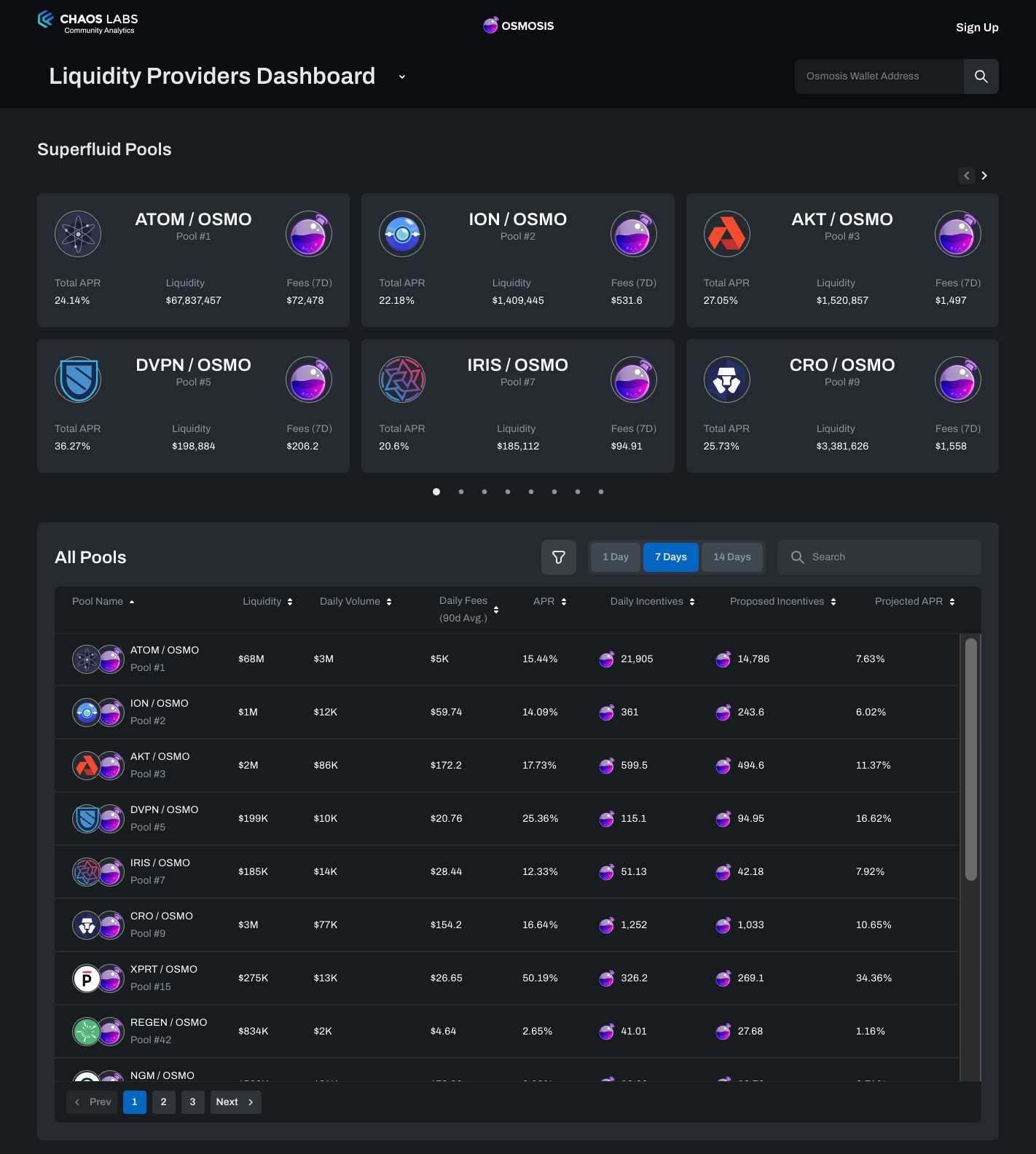Select second Superfluid Pools carousel dot

[461, 492]
